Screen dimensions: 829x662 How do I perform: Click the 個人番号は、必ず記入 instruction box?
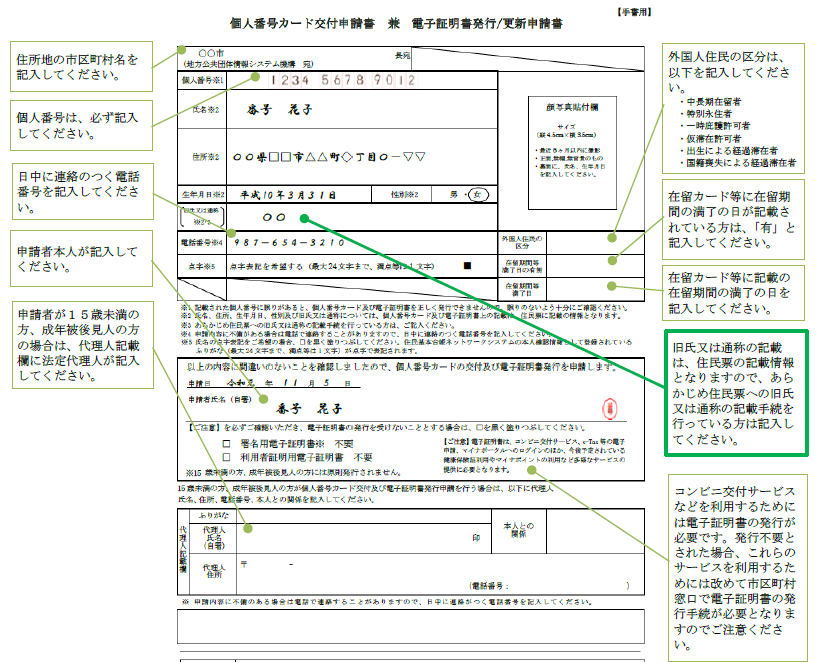[81, 125]
